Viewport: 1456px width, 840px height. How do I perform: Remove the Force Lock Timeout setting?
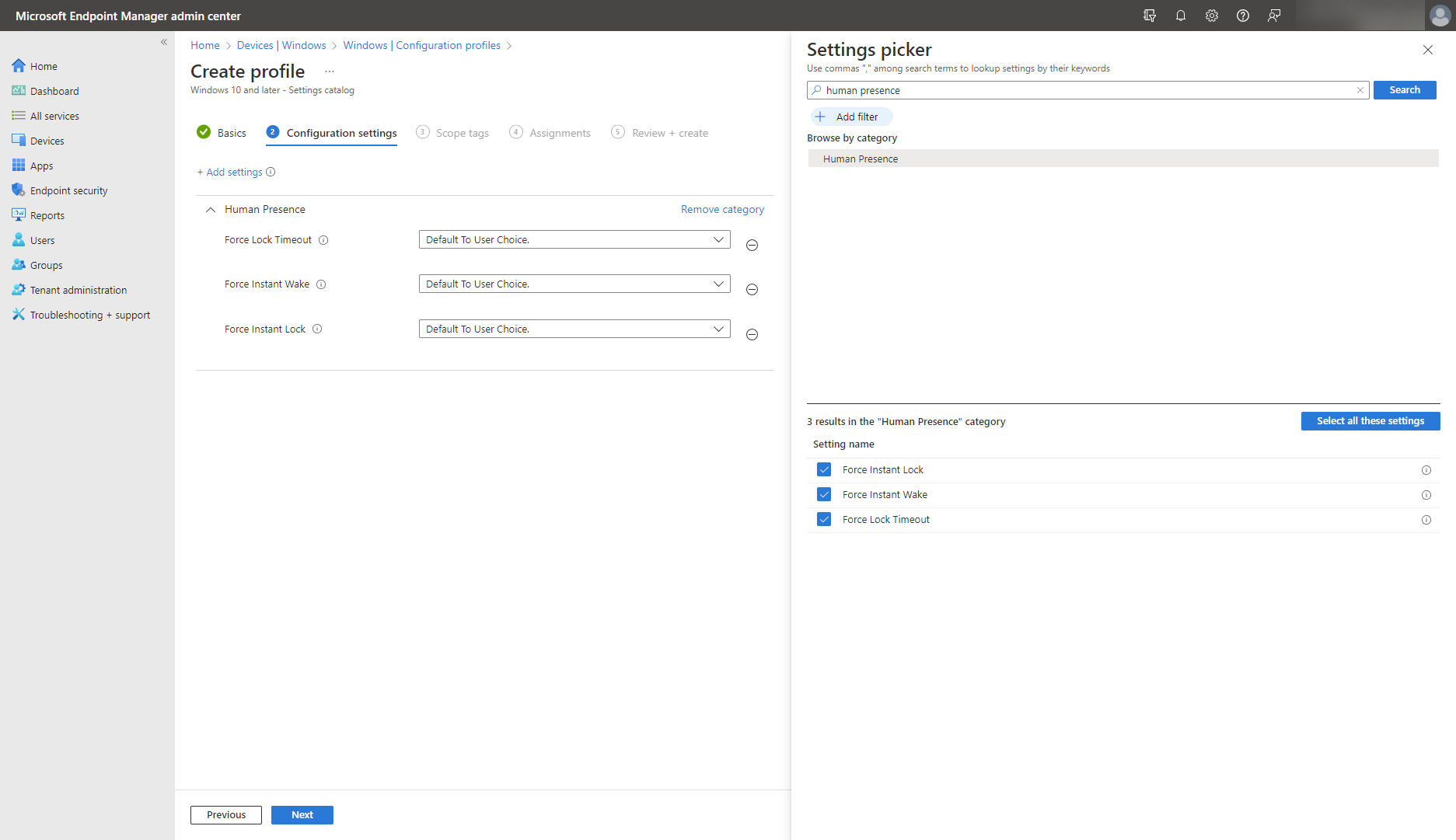[752, 246]
